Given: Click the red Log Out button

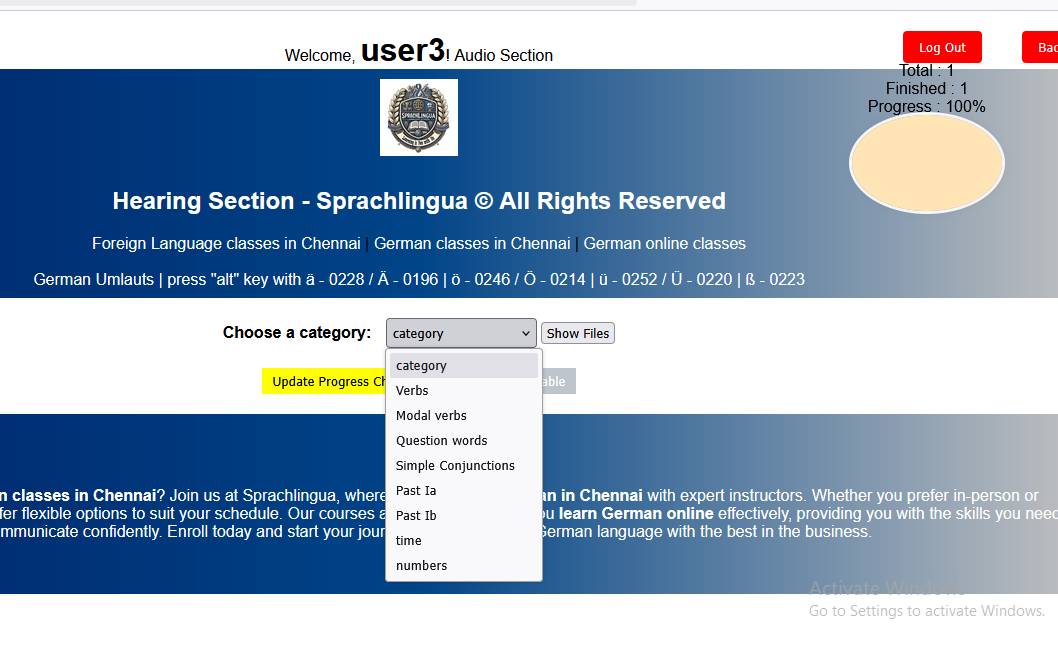Looking at the screenshot, I should pos(942,47).
